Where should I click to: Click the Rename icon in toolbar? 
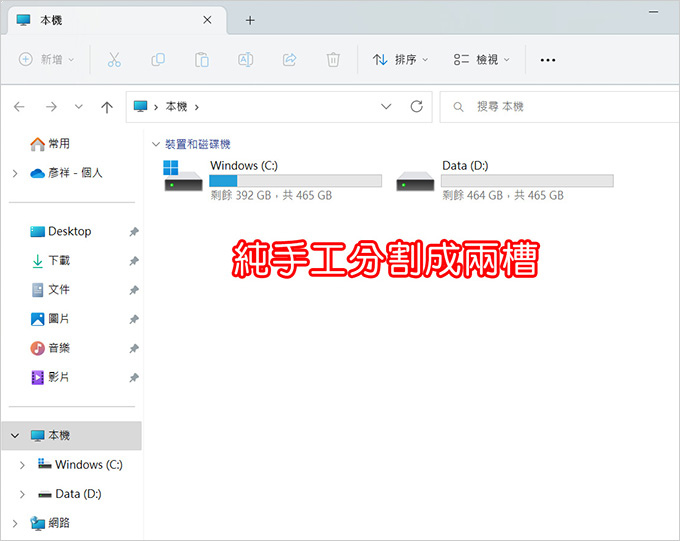pyautogui.click(x=245, y=60)
